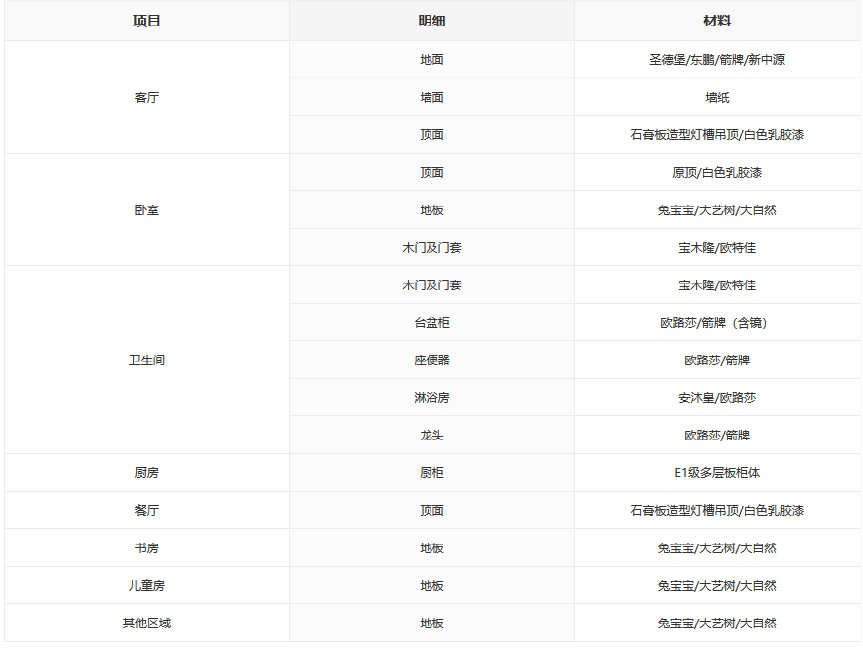Select 兔宝宝/大艺树/大自然 in the 卧室 section
The image size is (863, 650).
pyautogui.click(x=717, y=210)
